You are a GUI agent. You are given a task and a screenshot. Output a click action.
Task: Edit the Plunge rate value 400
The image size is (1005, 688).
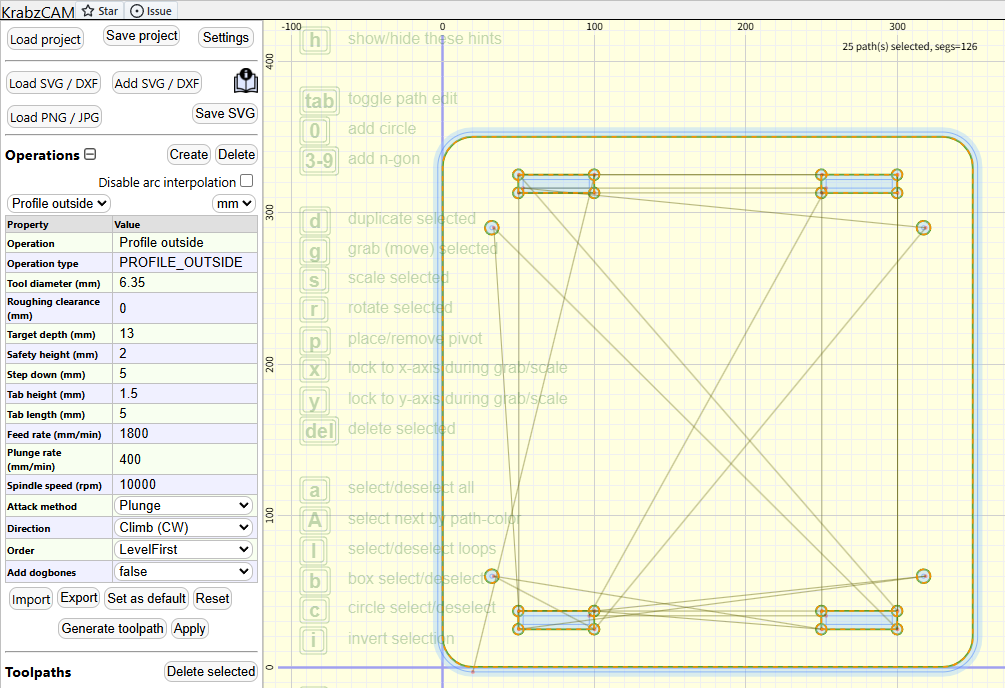[x=185, y=459]
